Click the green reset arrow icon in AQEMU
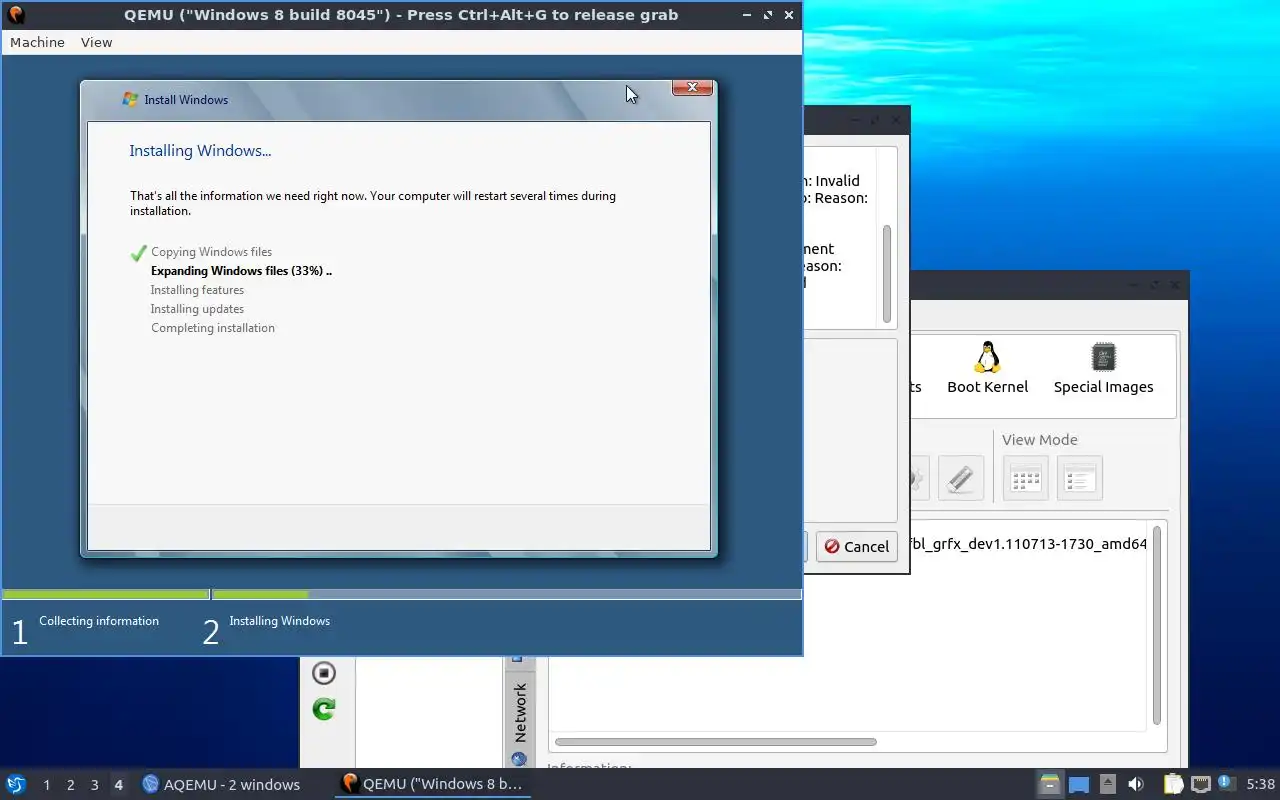The image size is (1280, 800). [323, 709]
